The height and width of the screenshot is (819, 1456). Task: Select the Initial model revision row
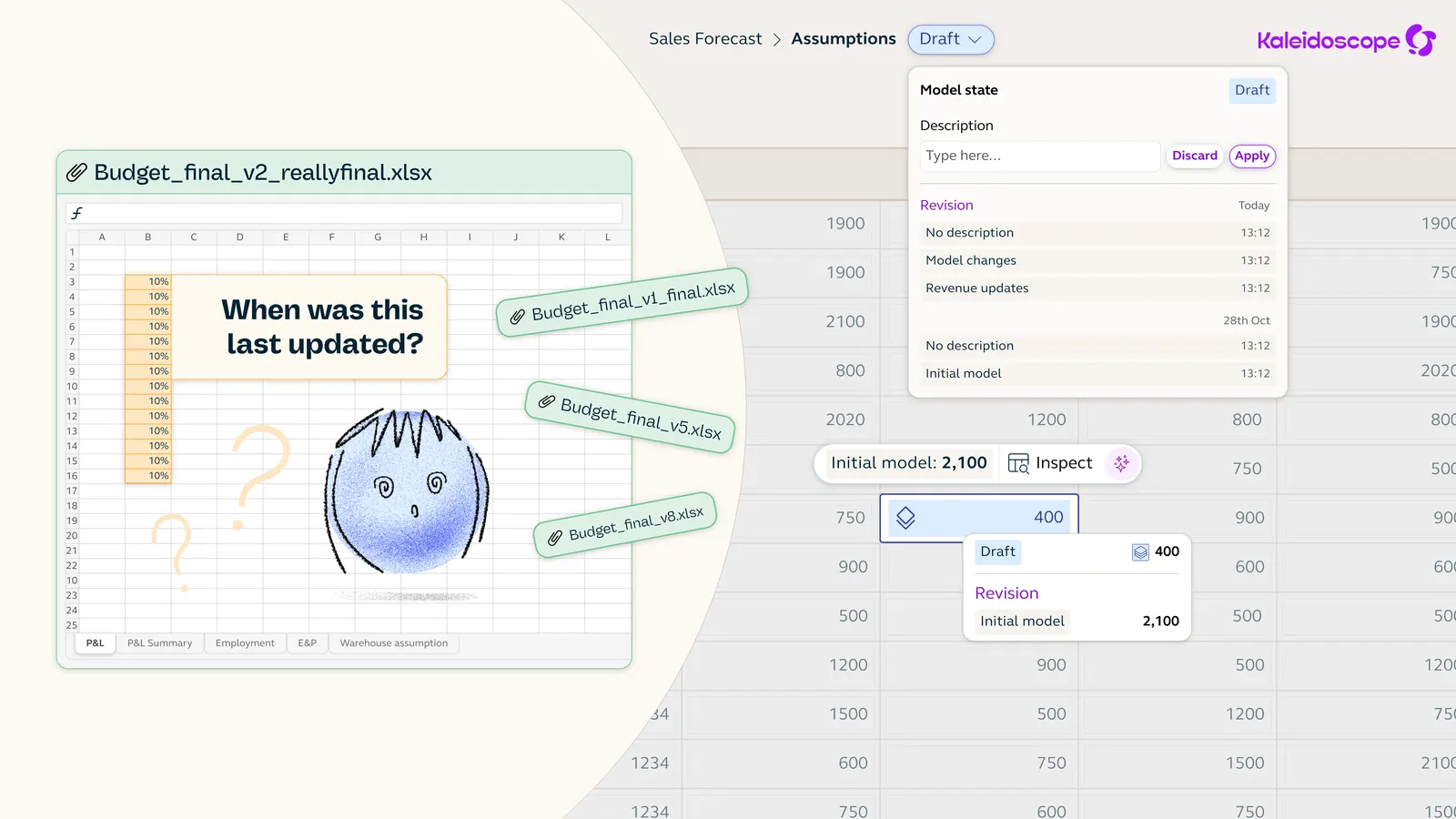click(1097, 373)
